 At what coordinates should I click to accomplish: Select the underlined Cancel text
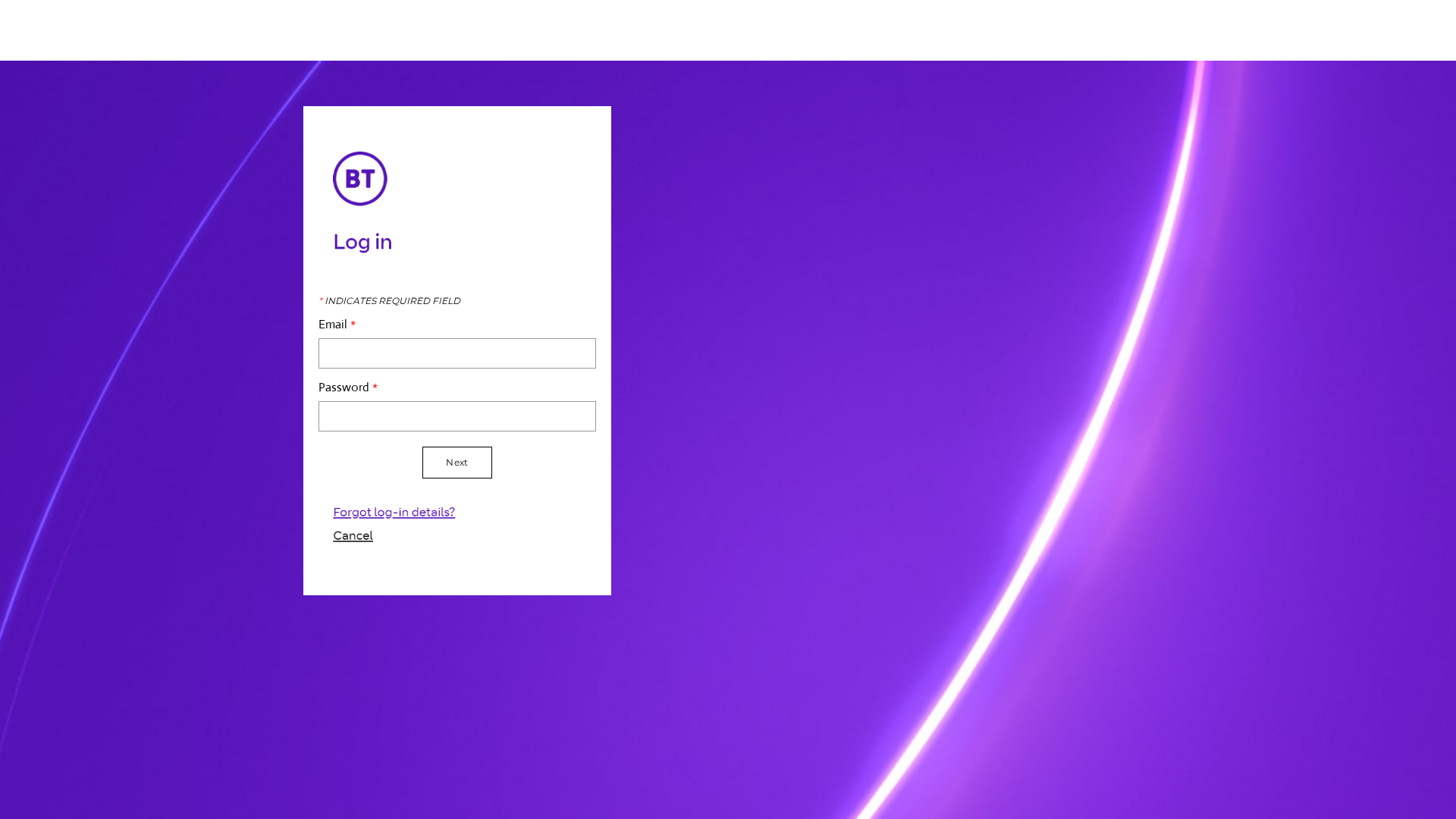click(x=353, y=535)
